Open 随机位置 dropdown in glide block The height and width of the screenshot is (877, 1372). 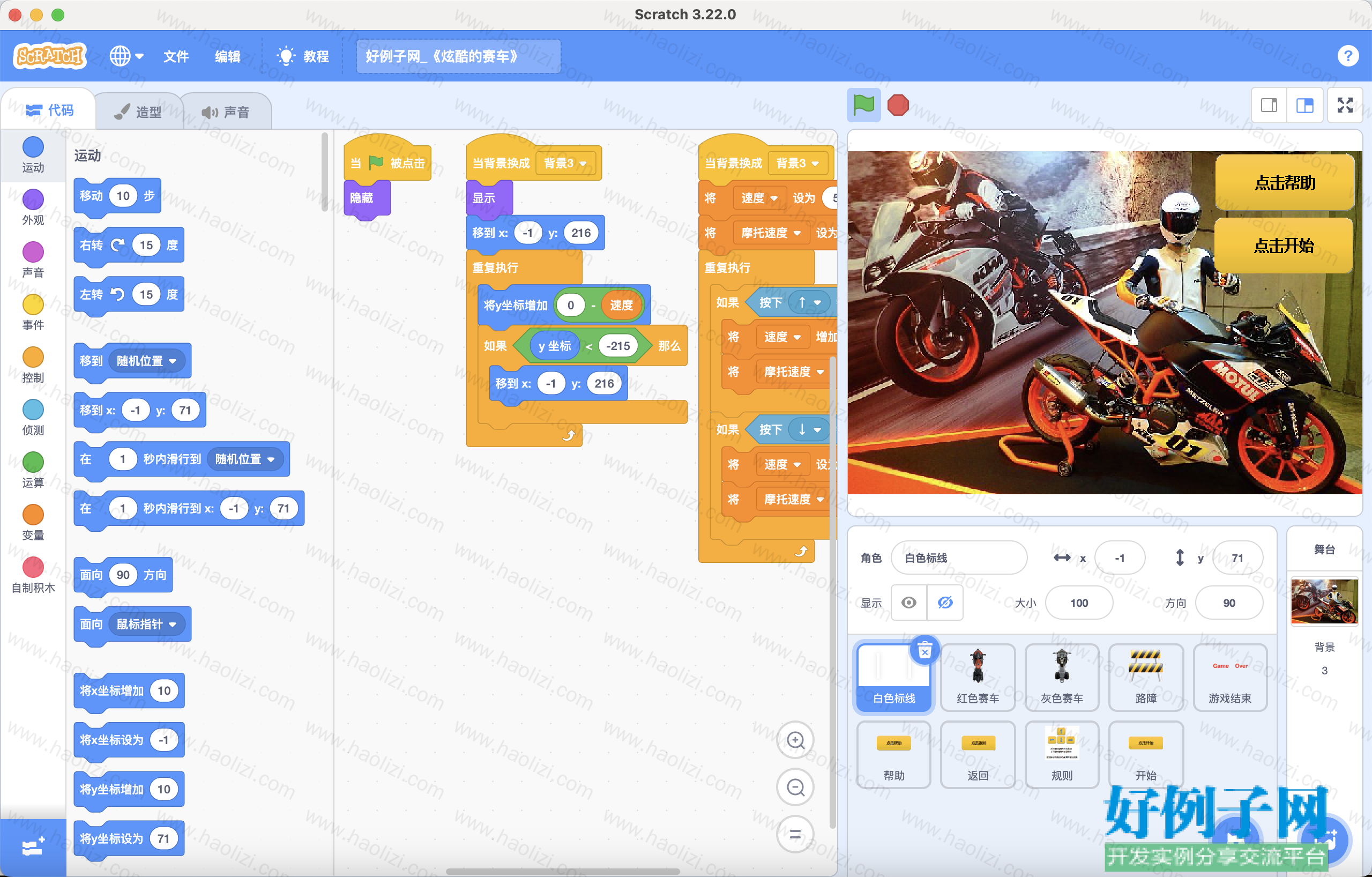[x=245, y=459]
